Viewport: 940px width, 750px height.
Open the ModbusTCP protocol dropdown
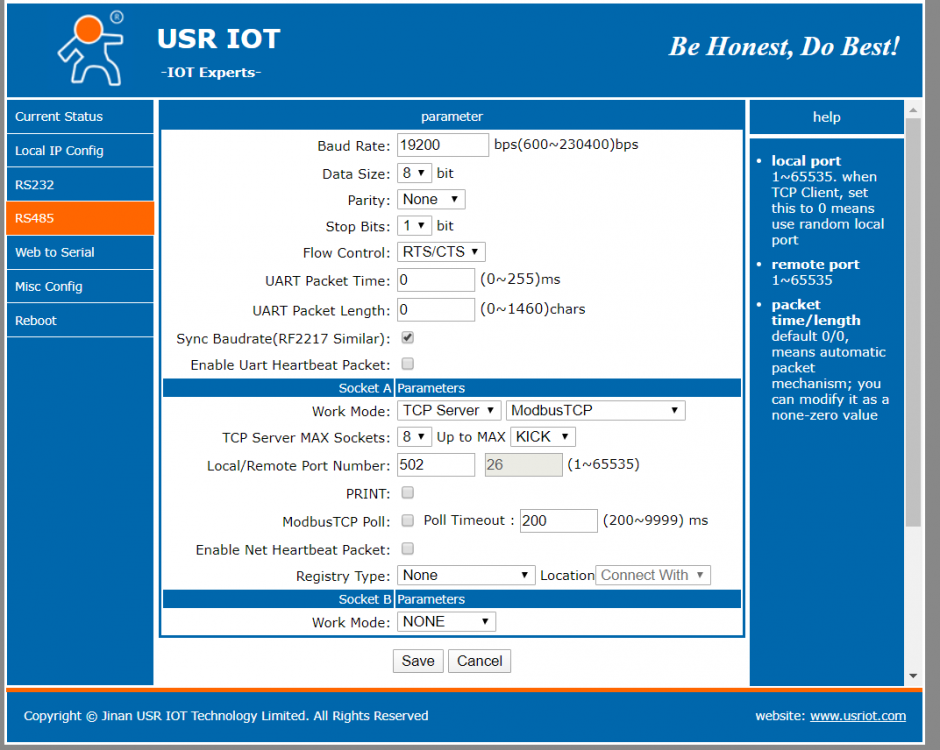click(595, 410)
